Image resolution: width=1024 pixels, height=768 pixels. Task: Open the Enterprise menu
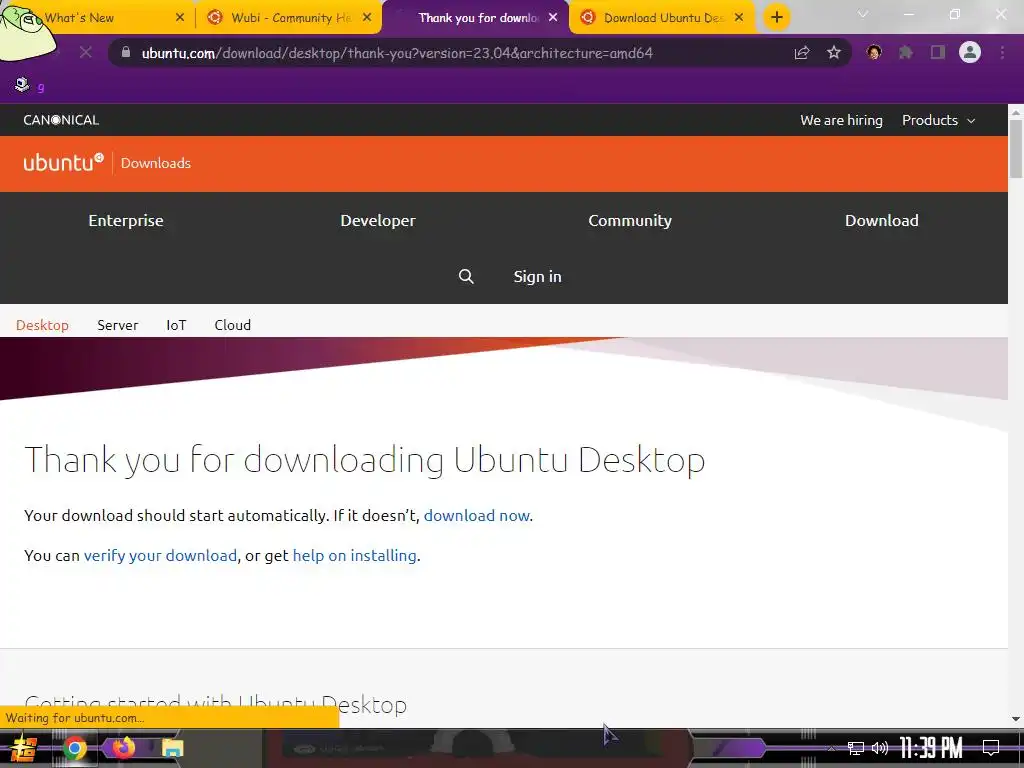coord(126,220)
